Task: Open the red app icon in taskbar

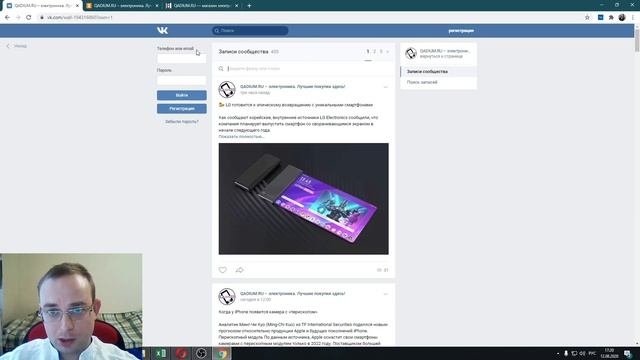Action: [x=181, y=353]
